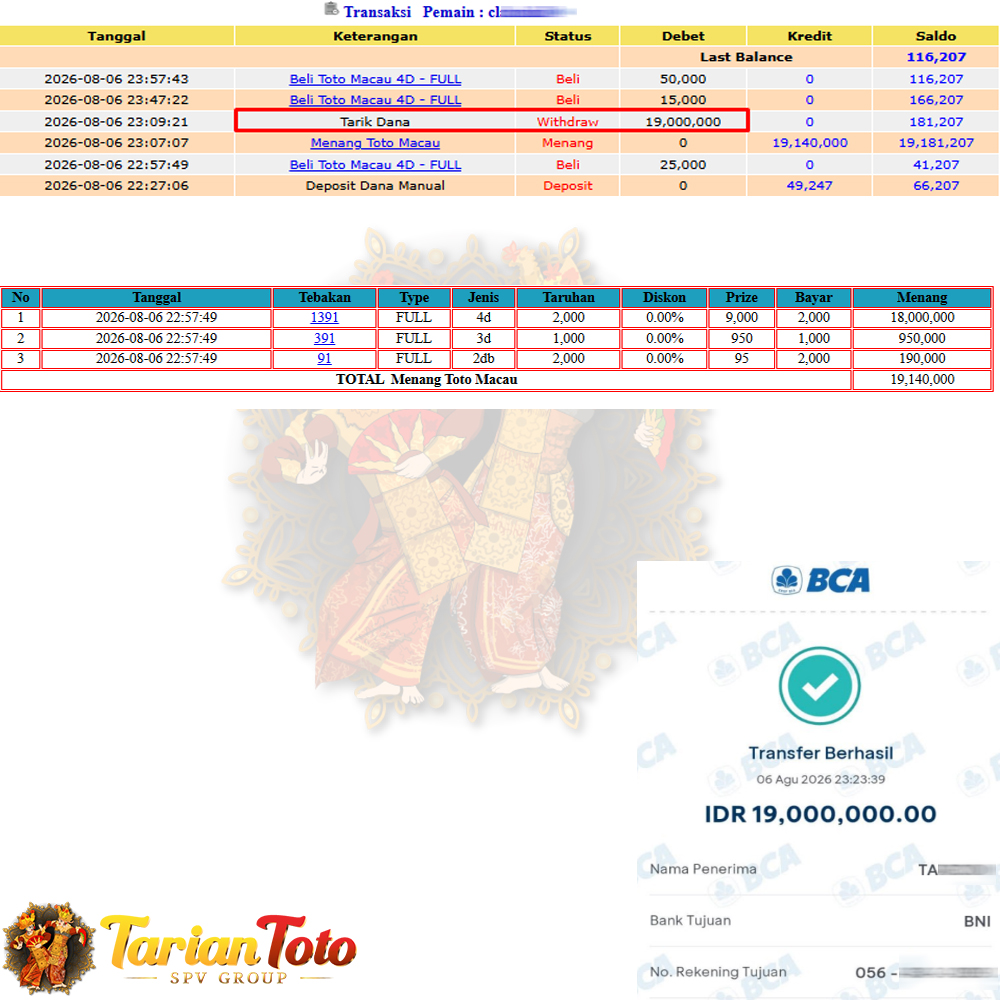The height and width of the screenshot is (1000, 1000).
Task: Click the Debet column header
Action: tap(683, 36)
